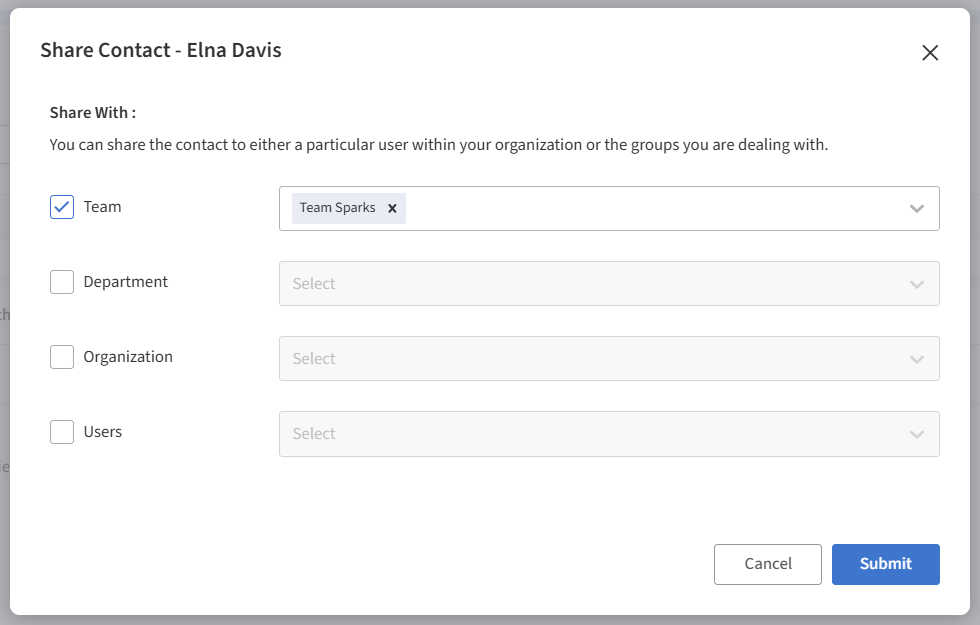This screenshot has height=625, width=980.
Task: Click the Organization Select placeholder text
Action: (x=314, y=359)
